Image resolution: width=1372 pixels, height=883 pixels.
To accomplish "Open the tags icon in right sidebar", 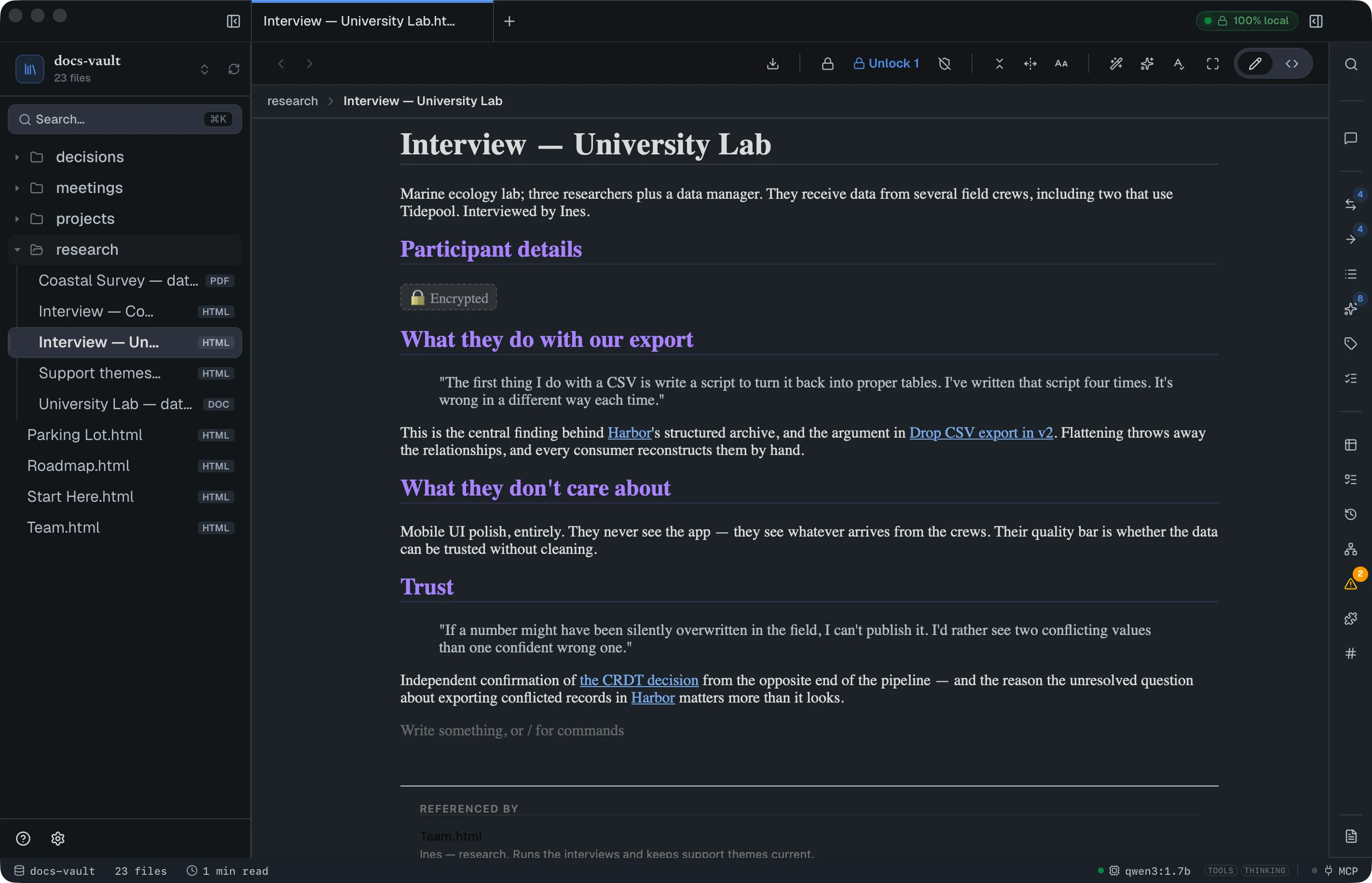I will point(1351,344).
